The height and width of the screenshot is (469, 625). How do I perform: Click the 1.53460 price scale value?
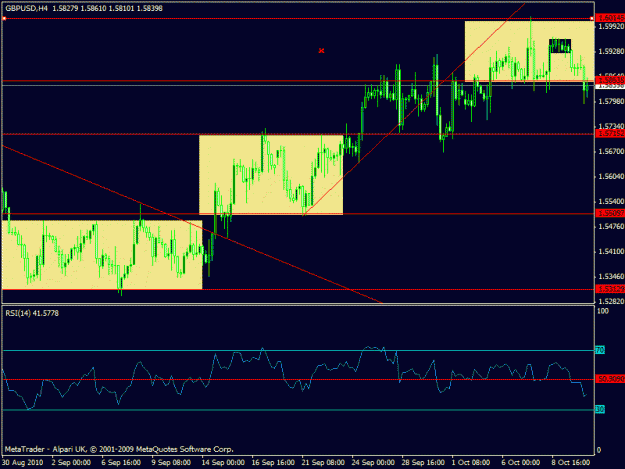pos(611,277)
